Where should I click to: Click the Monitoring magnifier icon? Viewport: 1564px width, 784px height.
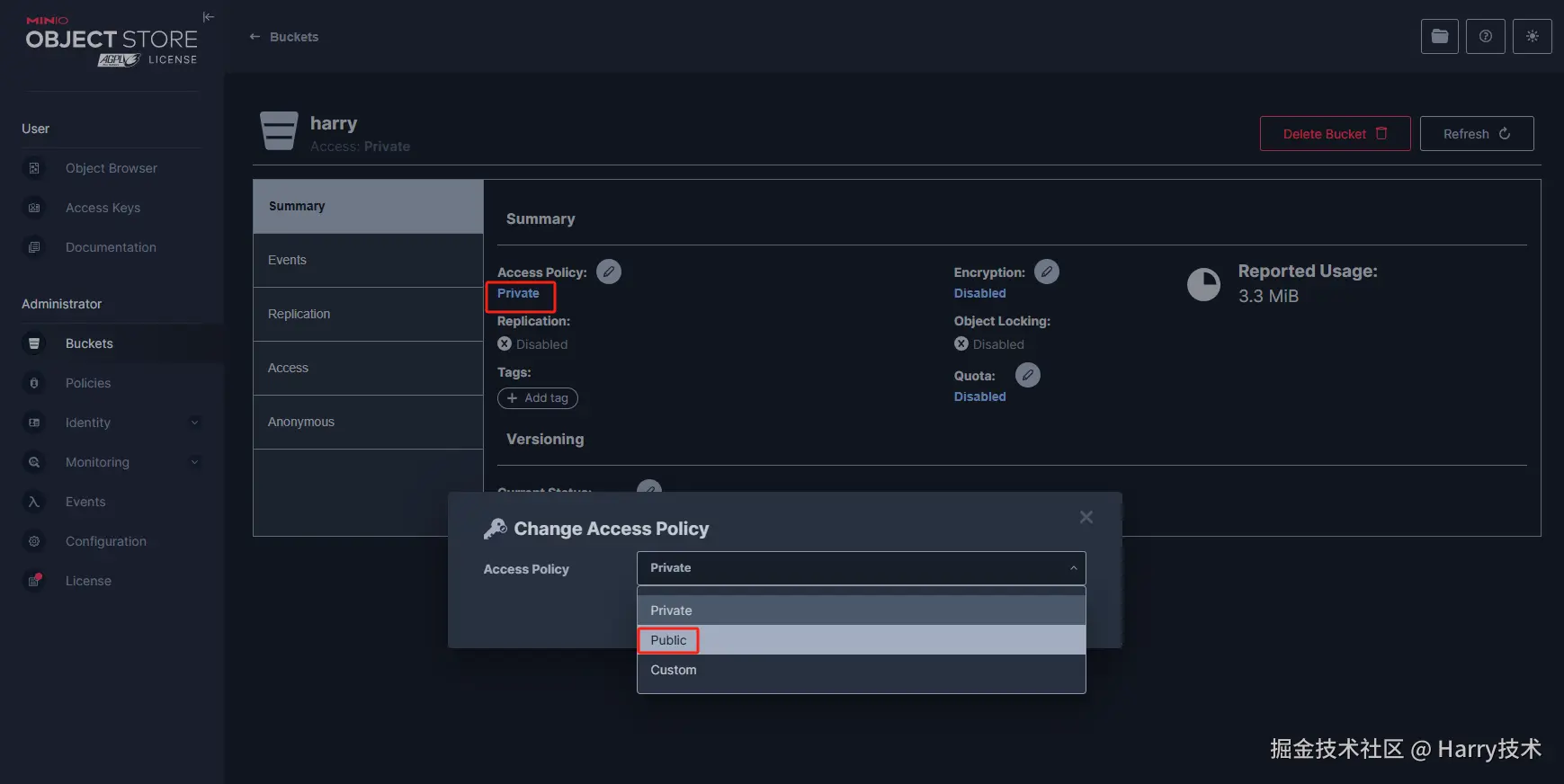(x=34, y=462)
